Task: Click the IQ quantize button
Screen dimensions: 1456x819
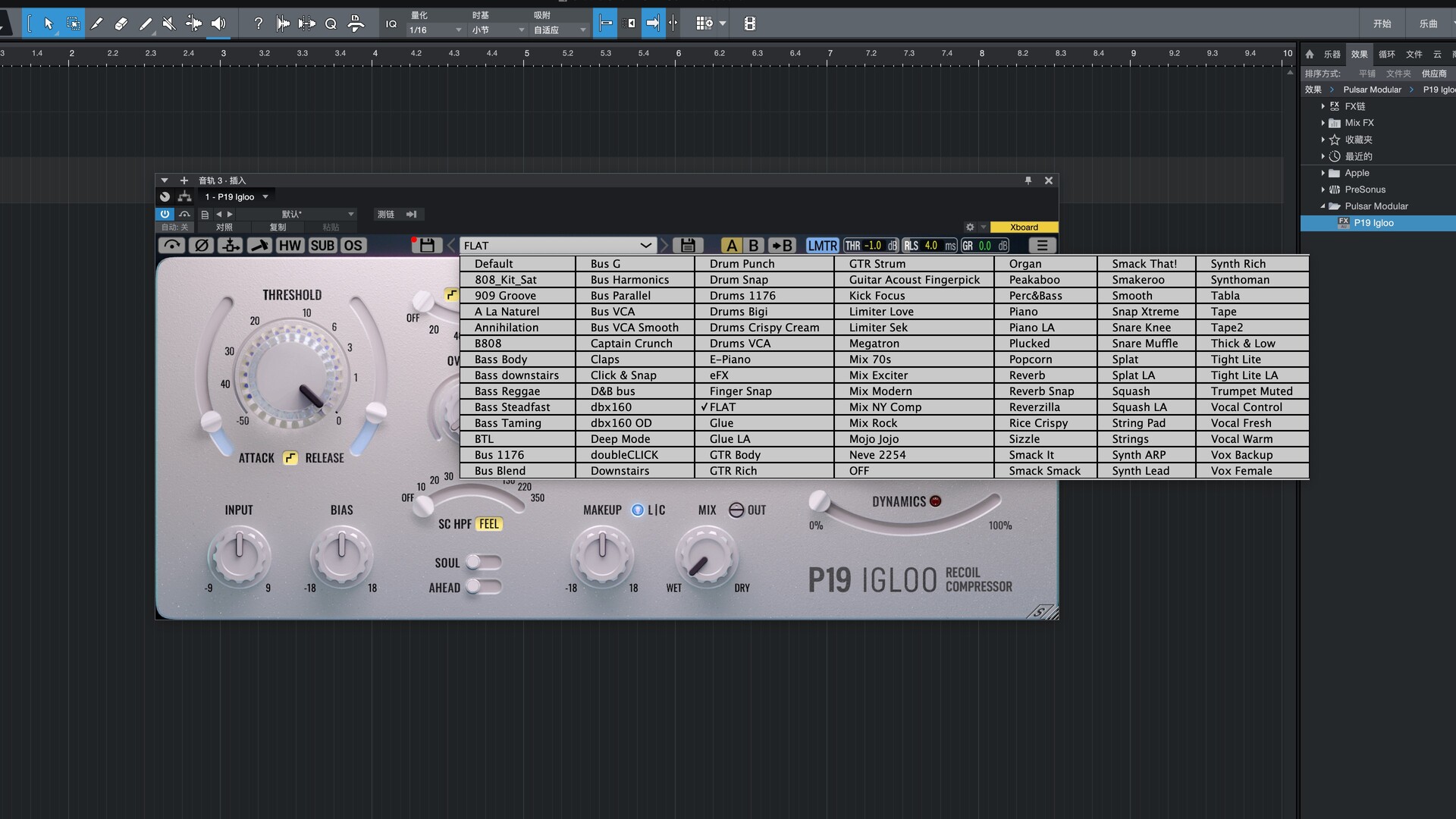Action: [391, 24]
